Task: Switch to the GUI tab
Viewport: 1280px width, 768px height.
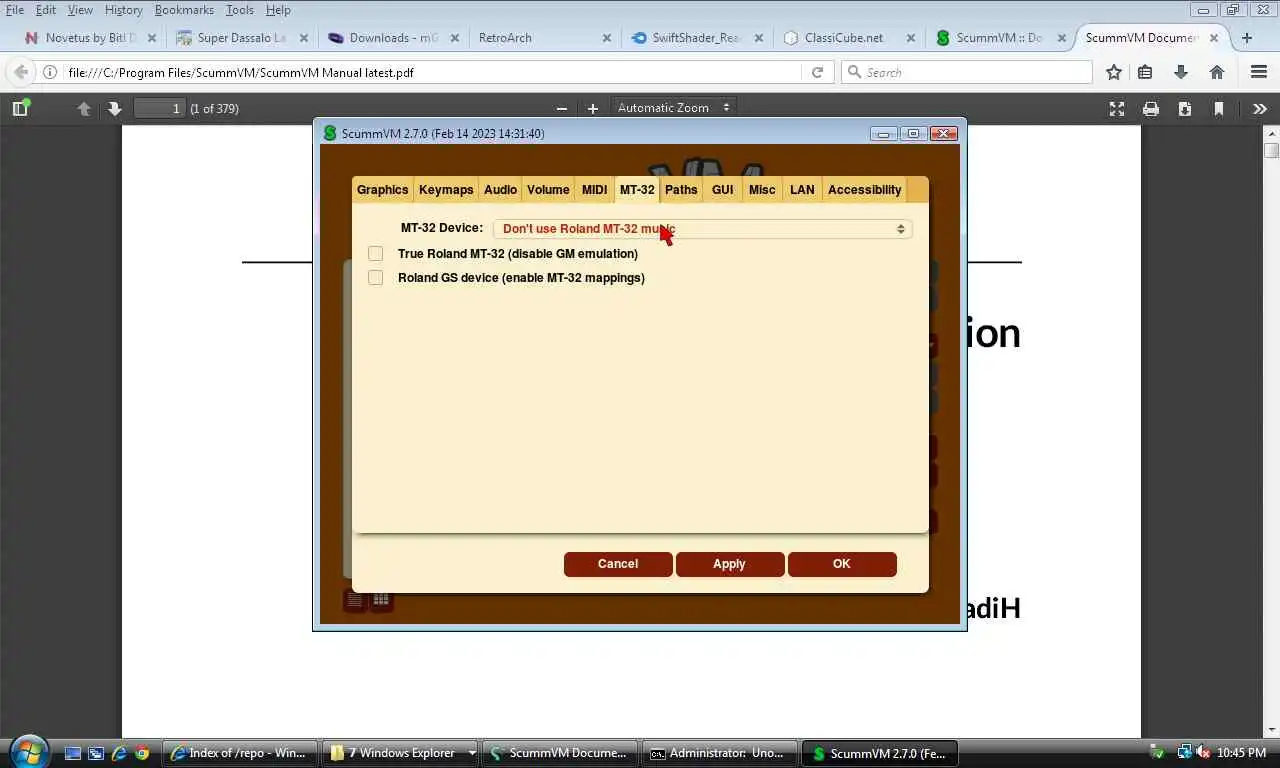Action: point(722,190)
